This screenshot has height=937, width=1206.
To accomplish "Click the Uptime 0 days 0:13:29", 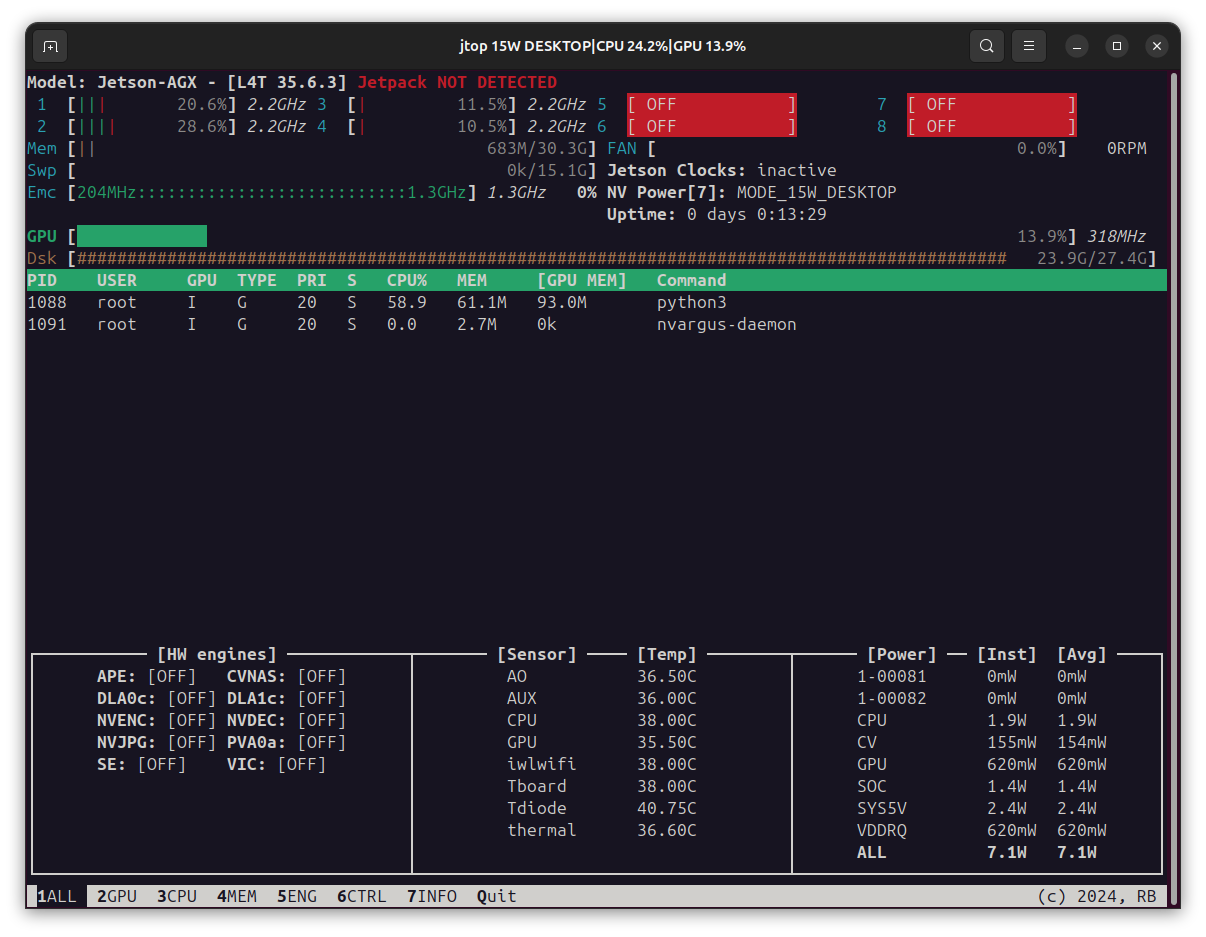I will coord(717,214).
